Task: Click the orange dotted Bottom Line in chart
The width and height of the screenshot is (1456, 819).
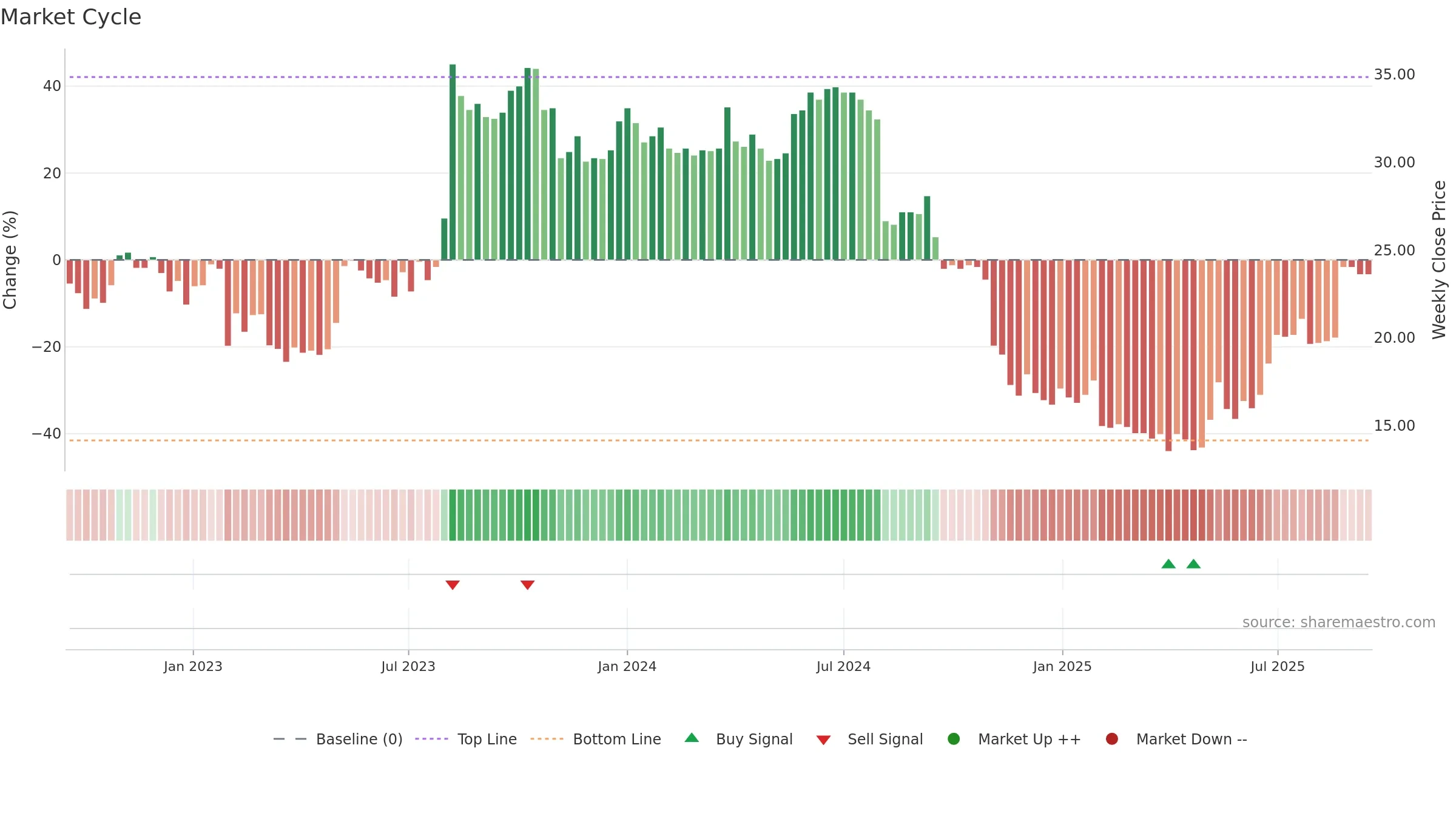Action: tap(719, 440)
